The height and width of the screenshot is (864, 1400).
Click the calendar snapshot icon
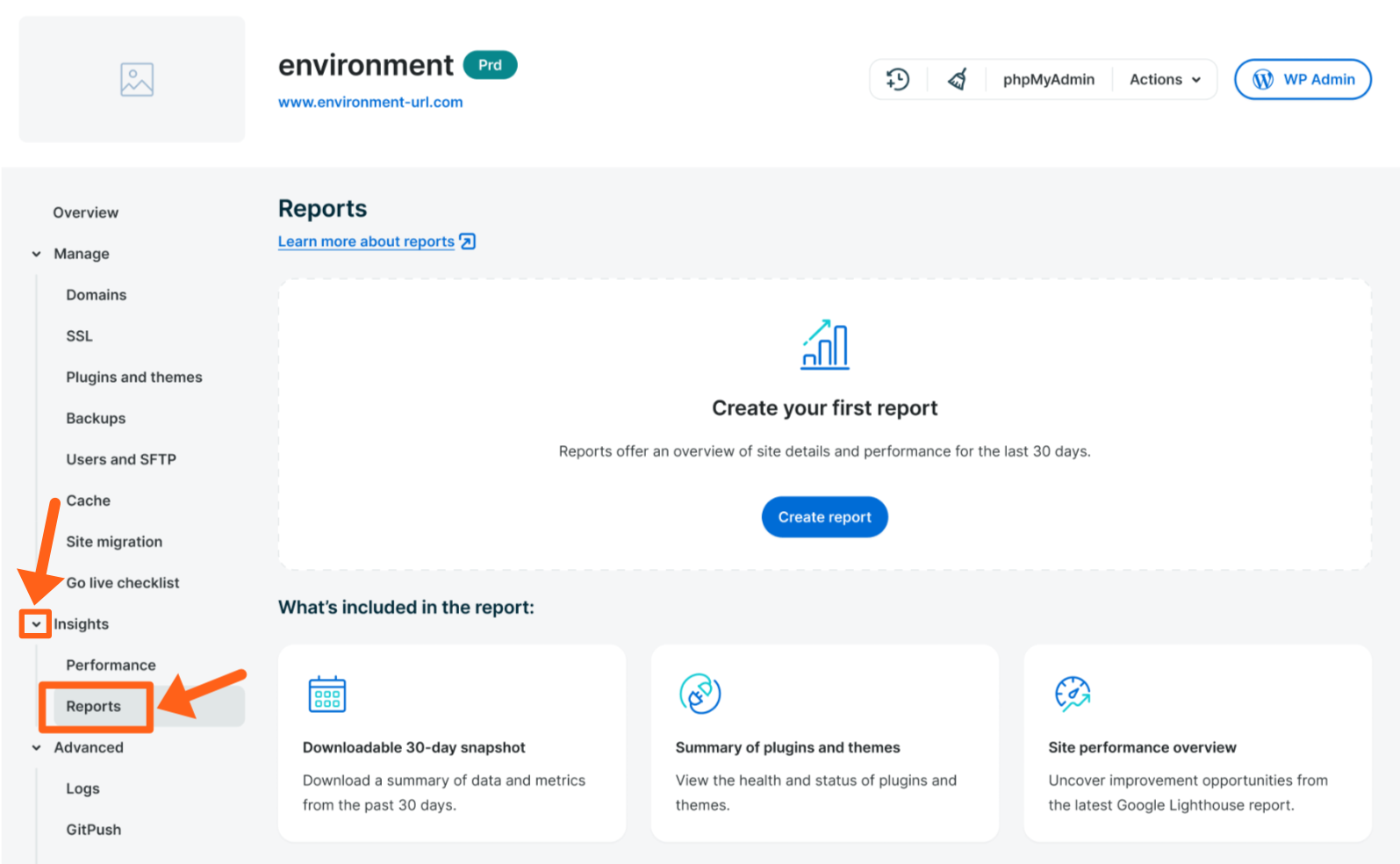click(x=327, y=694)
